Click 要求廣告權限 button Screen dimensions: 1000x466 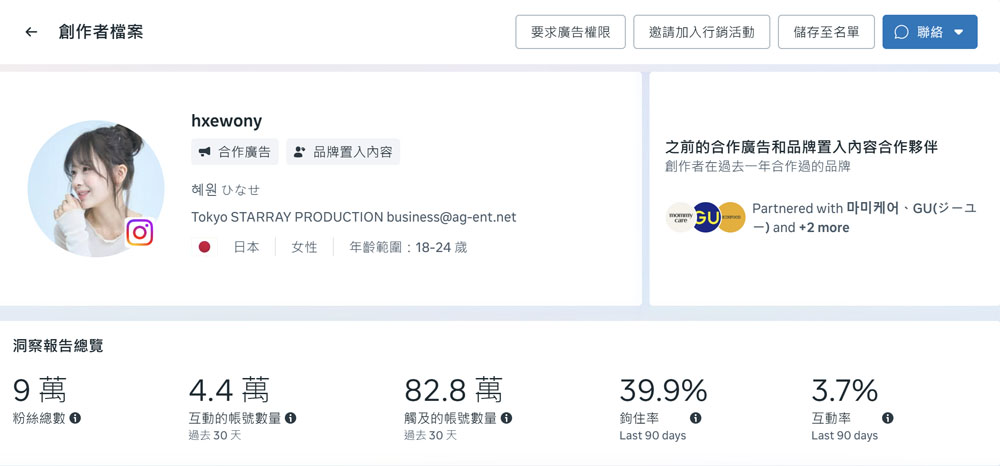coord(570,32)
